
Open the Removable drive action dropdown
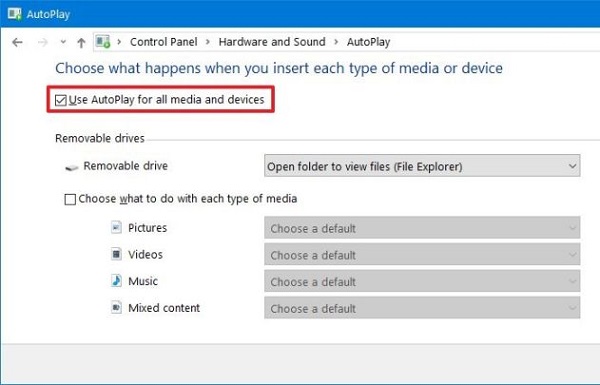pyautogui.click(x=422, y=166)
